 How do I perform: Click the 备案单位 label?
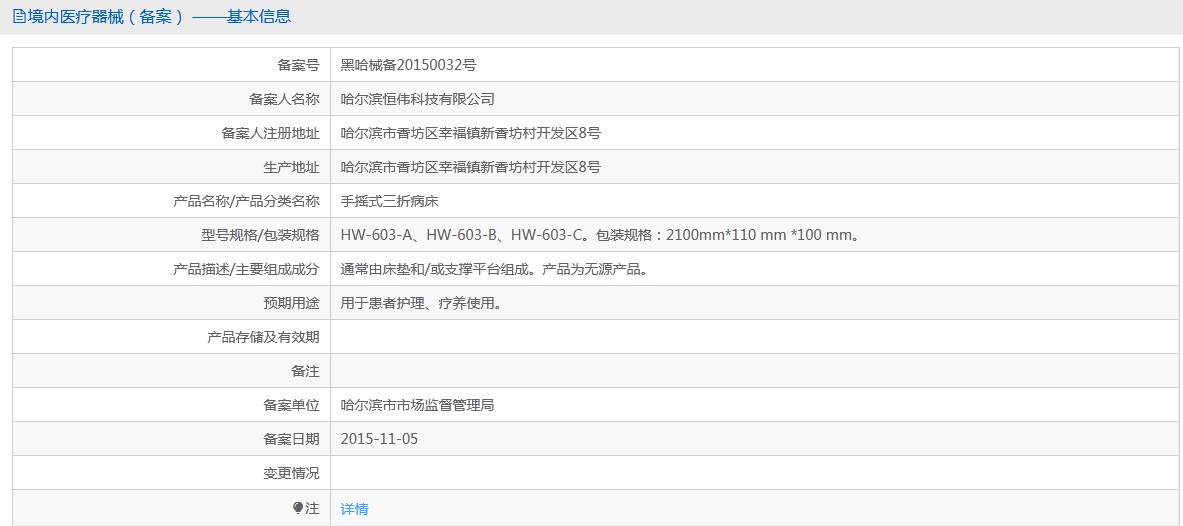coord(291,405)
